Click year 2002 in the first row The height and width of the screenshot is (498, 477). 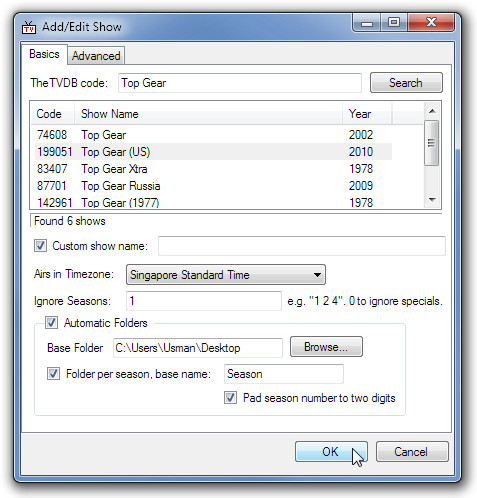click(x=361, y=135)
